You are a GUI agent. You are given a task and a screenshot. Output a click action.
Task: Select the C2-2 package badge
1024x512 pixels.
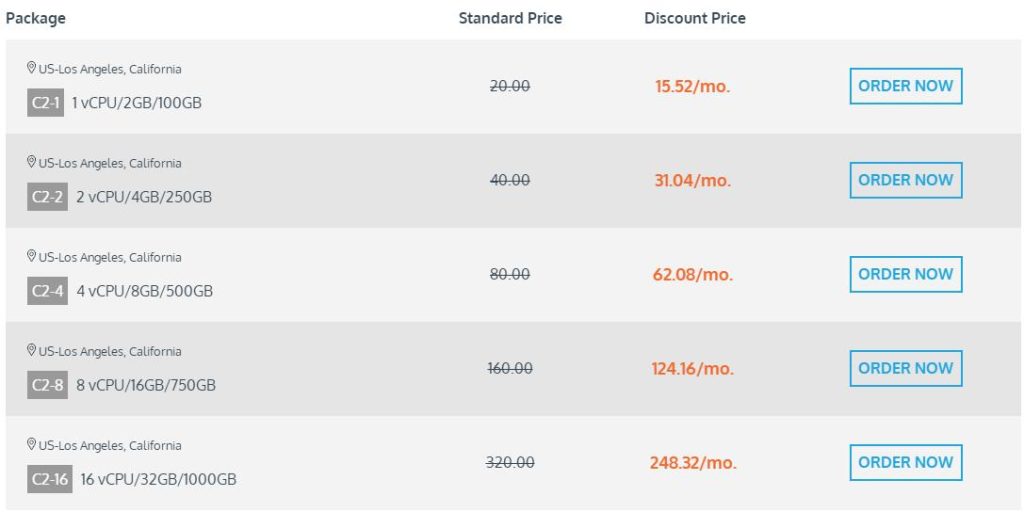48,197
